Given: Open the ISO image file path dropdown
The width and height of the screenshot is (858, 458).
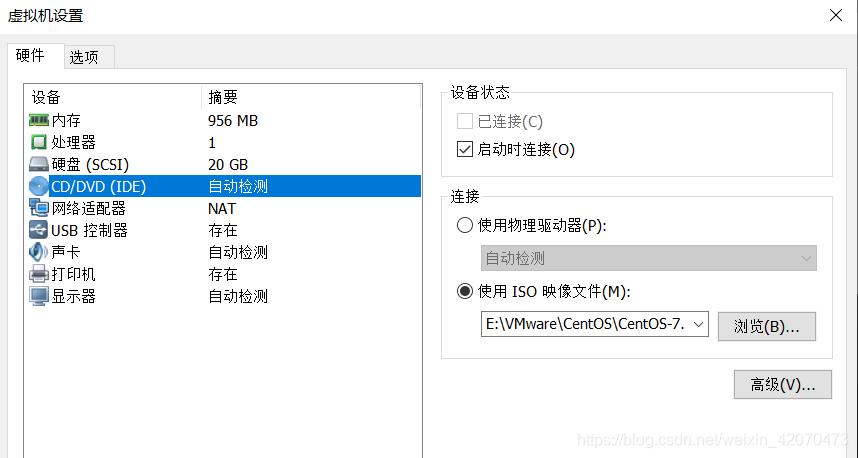Looking at the screenshot, I should [698, 324].
